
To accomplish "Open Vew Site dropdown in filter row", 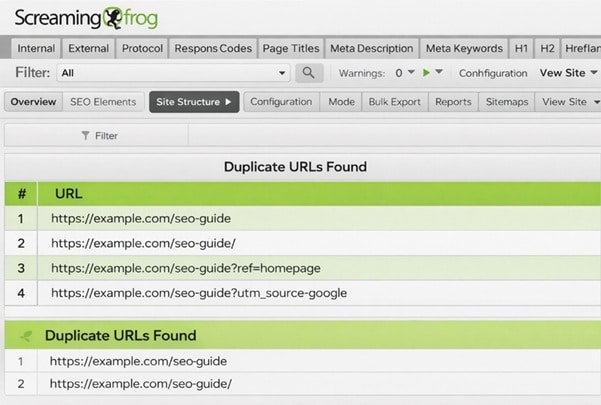I will tap(568, 73).
